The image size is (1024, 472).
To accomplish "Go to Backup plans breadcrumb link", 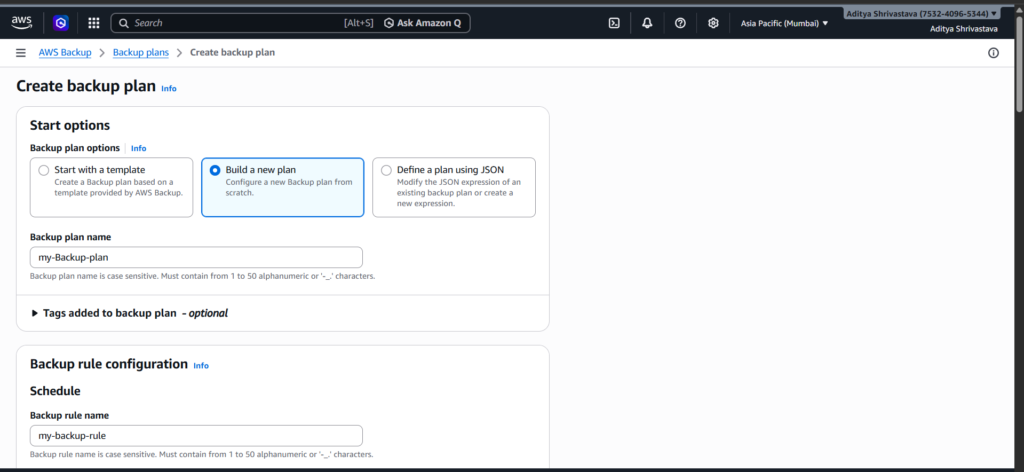I will (140, 52).
